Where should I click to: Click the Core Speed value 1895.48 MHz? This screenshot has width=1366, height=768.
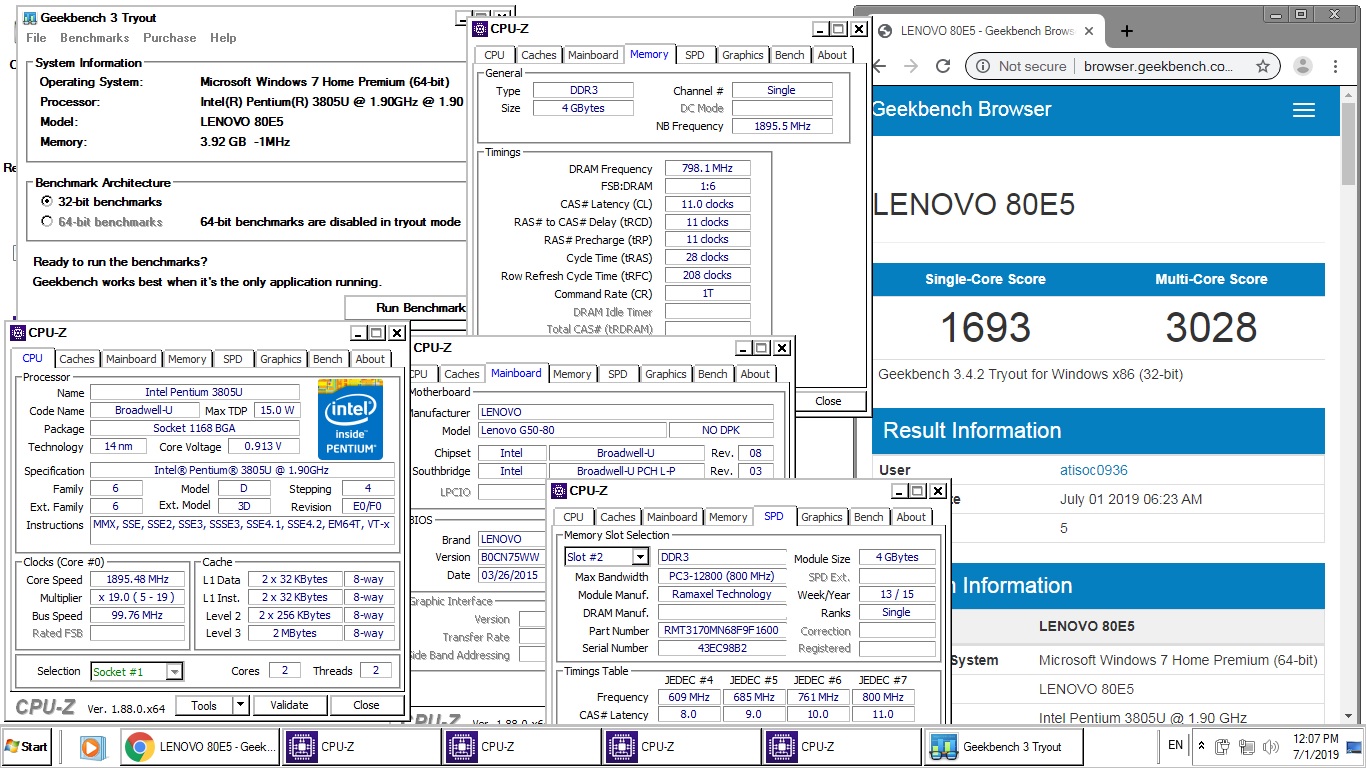[138, 580]
